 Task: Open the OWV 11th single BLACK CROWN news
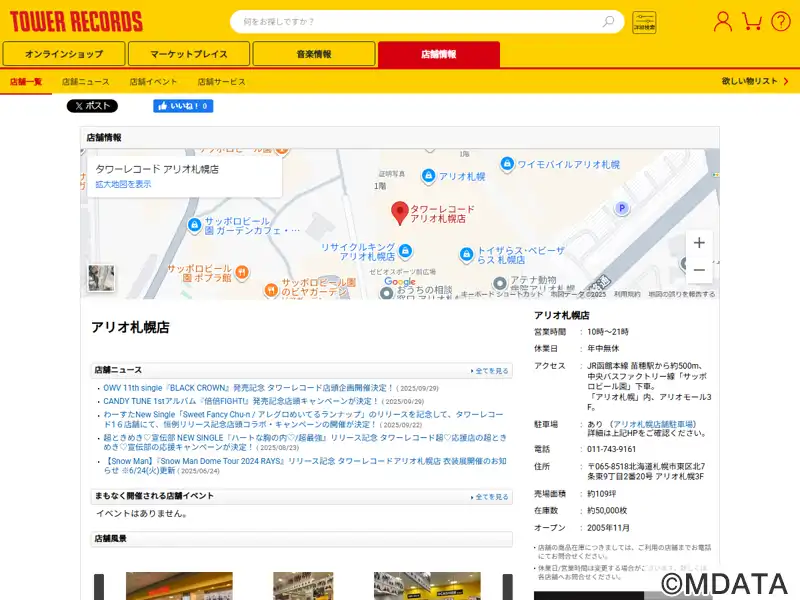point(248,388)
